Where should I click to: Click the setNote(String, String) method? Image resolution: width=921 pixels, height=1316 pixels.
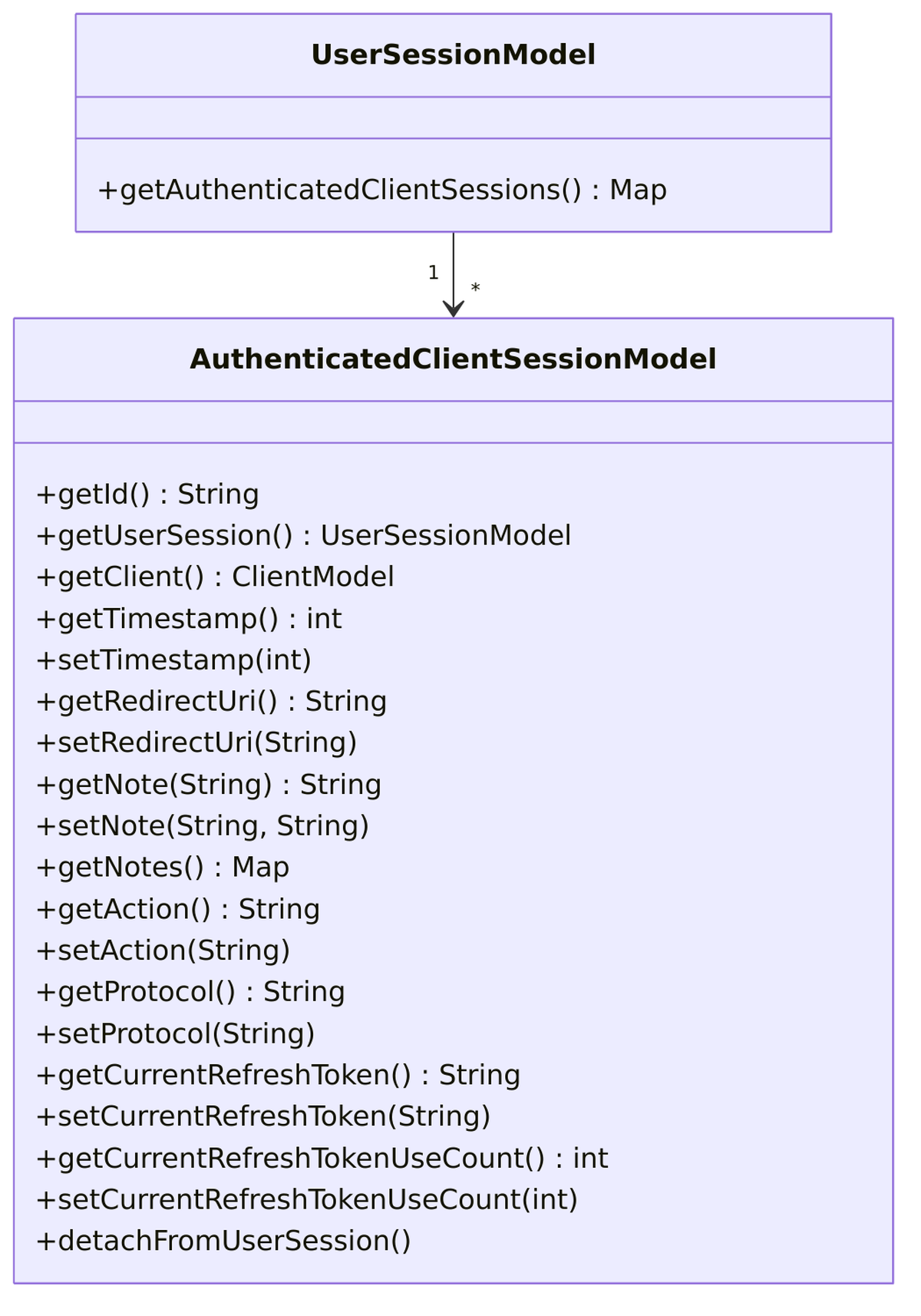click(203, 826)
